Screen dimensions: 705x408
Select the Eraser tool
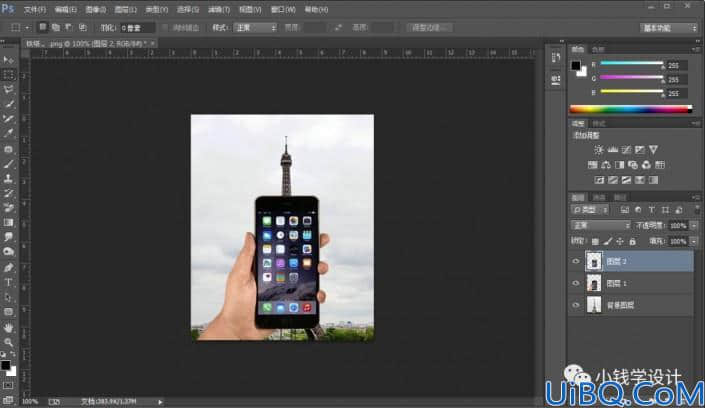click(x=8, y=208)
